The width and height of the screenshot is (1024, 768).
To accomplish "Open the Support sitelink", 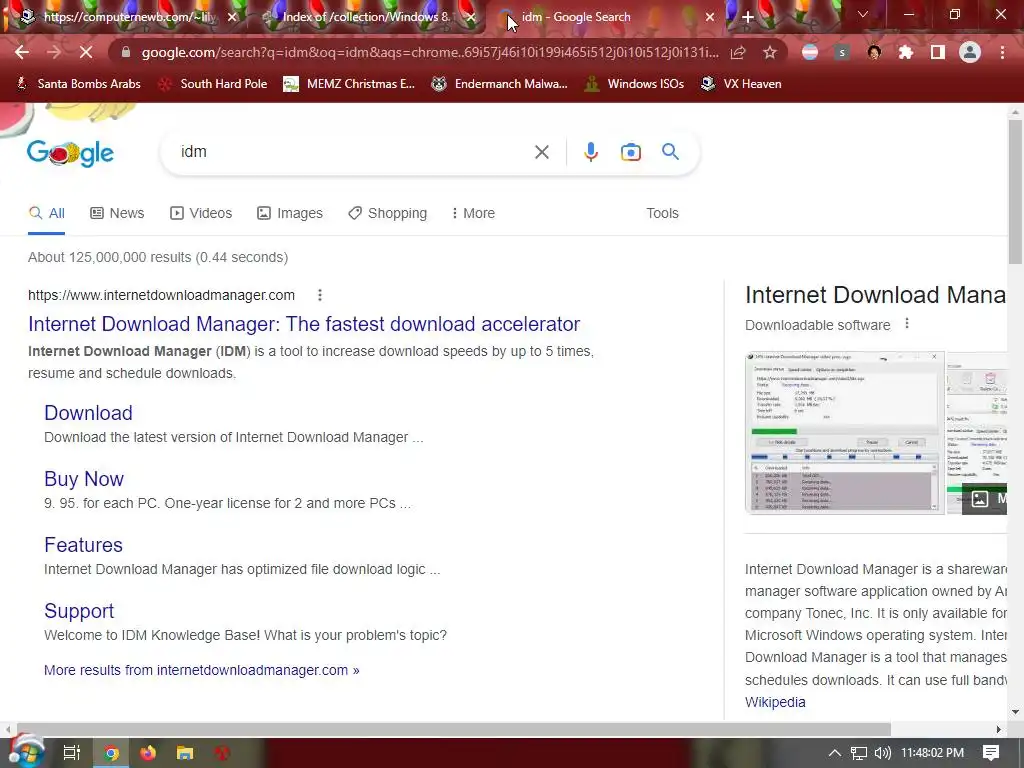I will point(79,611).
